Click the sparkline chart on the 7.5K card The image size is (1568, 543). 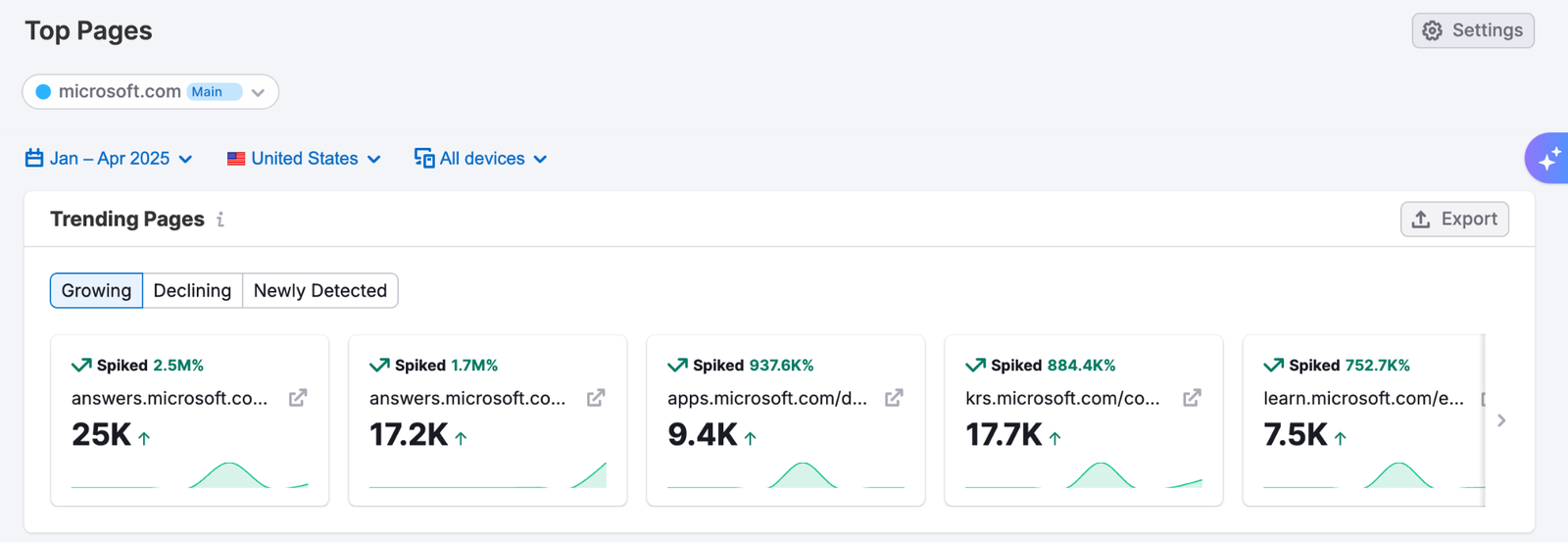pos(1374,474)
